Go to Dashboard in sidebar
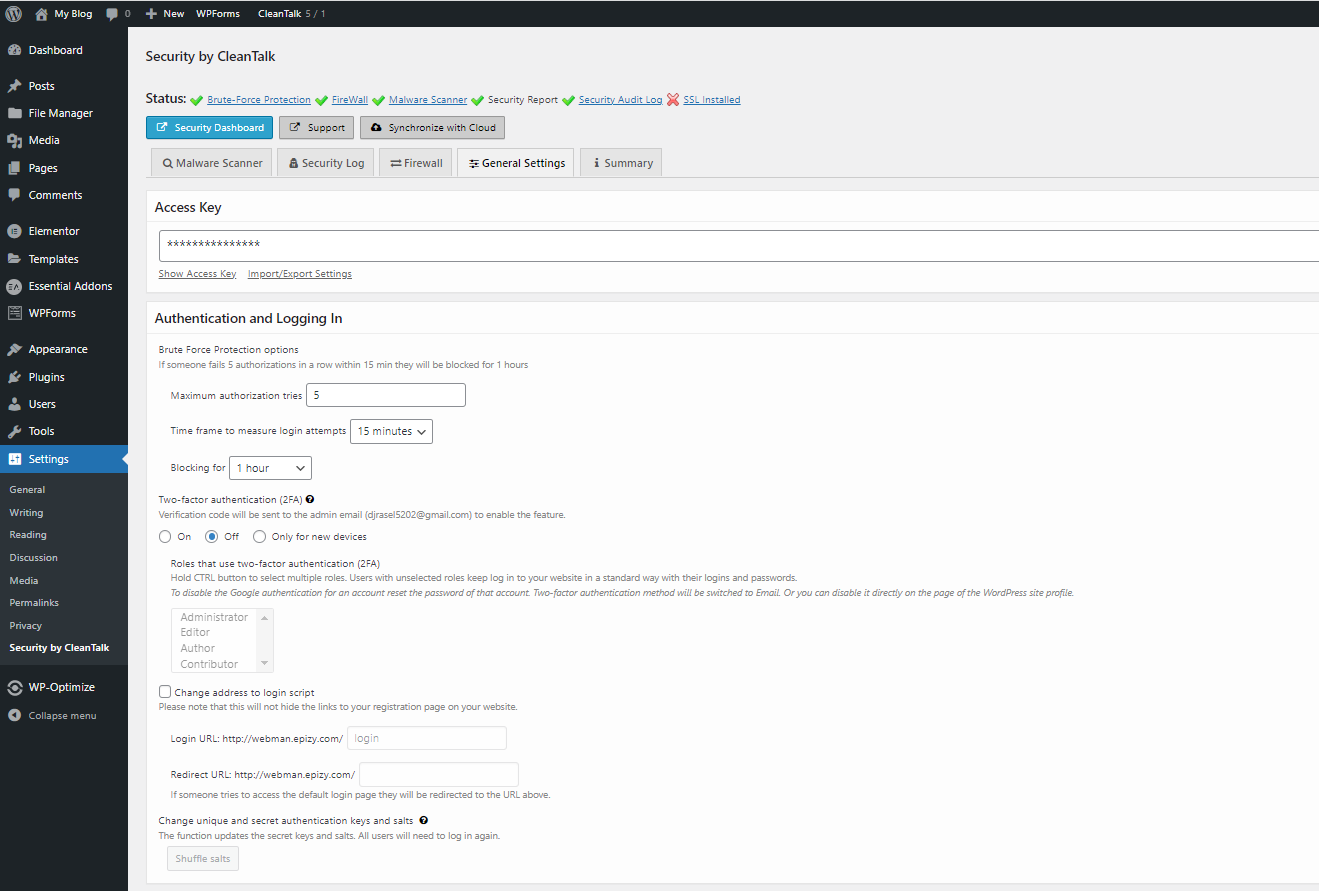 (55, 50)
